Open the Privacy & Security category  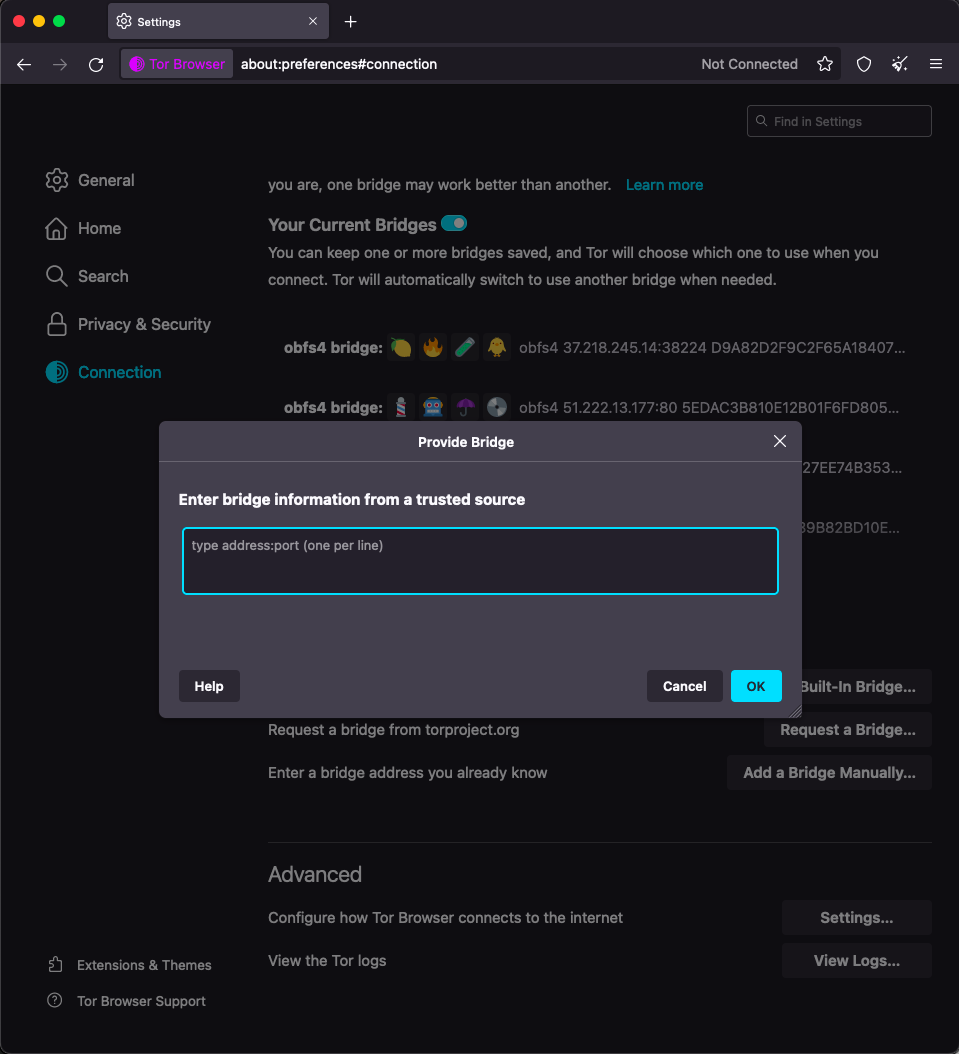[x=128, y=325]
